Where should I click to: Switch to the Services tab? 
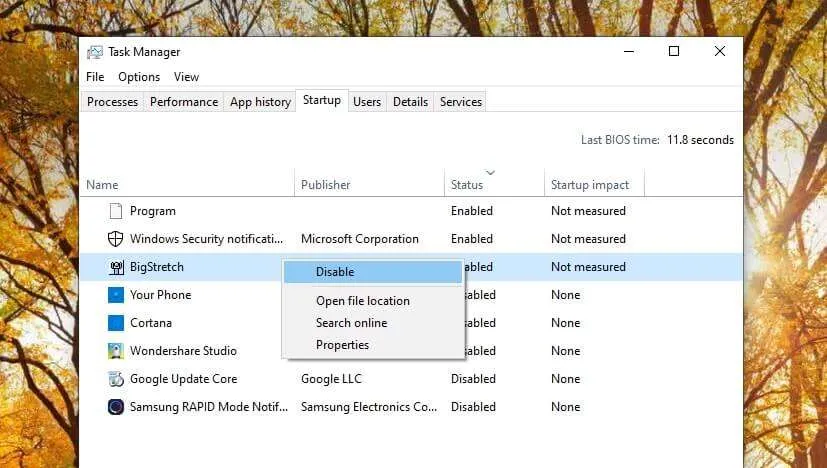(x=460, y=102)
